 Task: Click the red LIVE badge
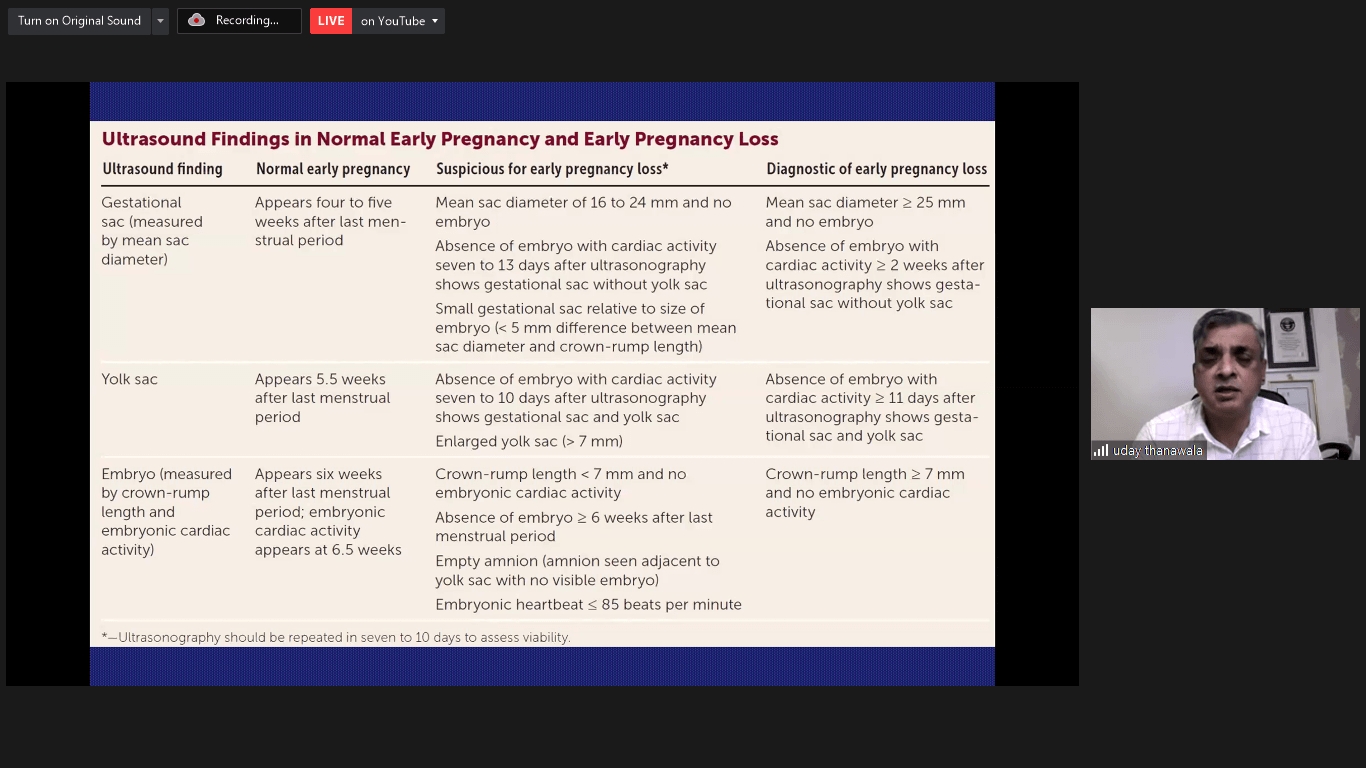[331, 21]
